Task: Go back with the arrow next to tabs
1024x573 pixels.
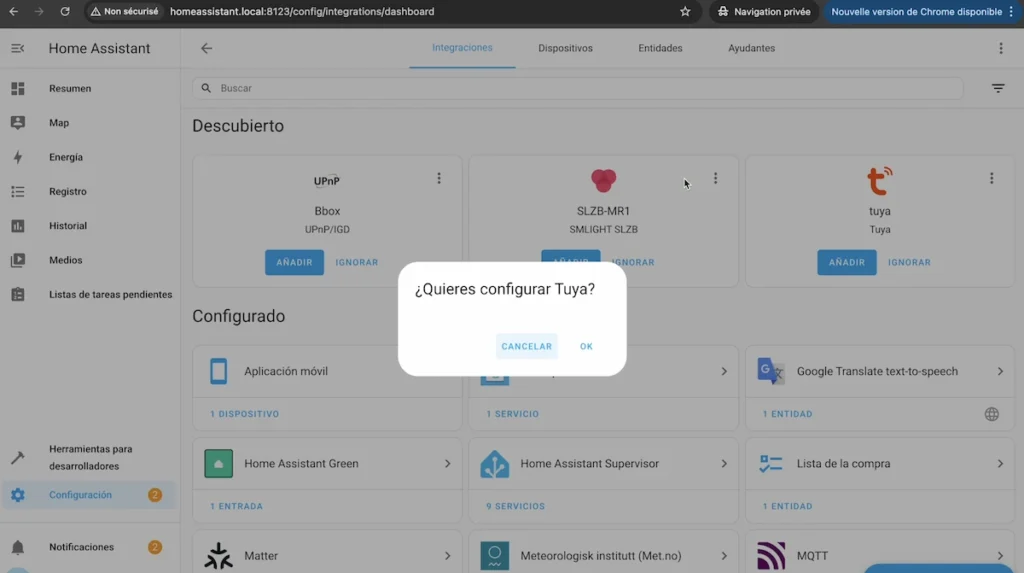Action: tap(206, 48)
